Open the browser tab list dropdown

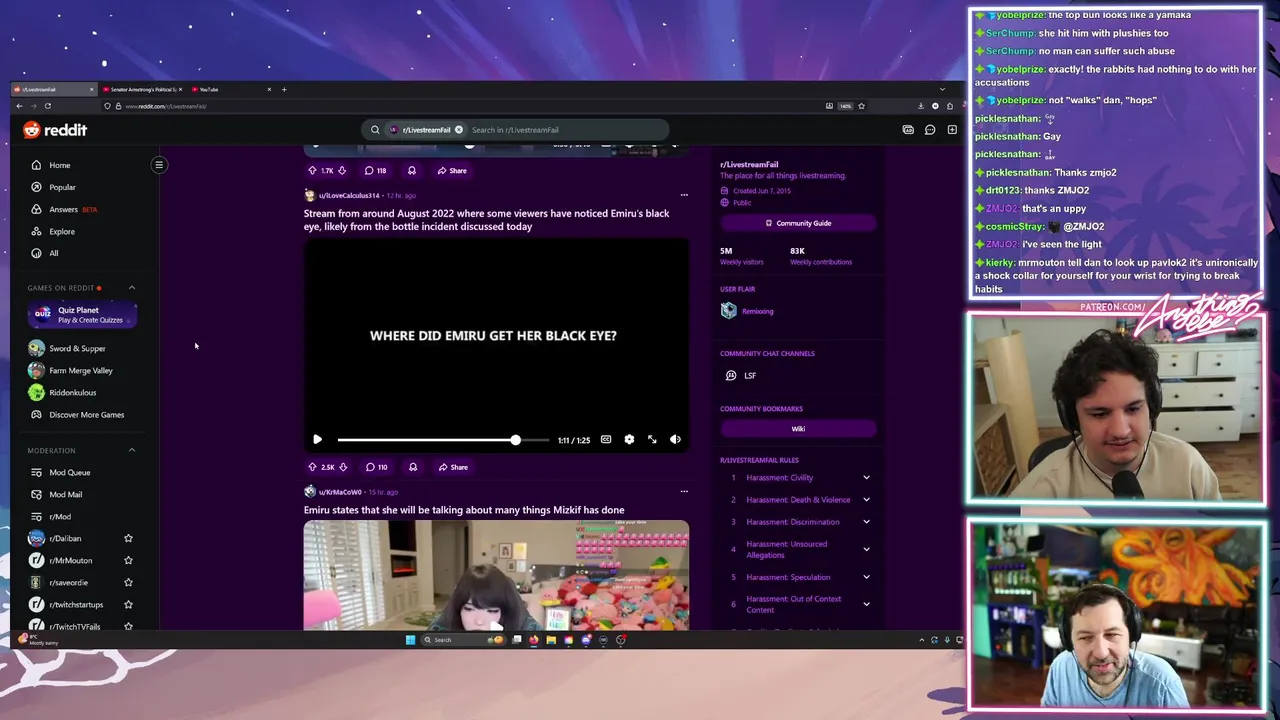pos(941,89)
